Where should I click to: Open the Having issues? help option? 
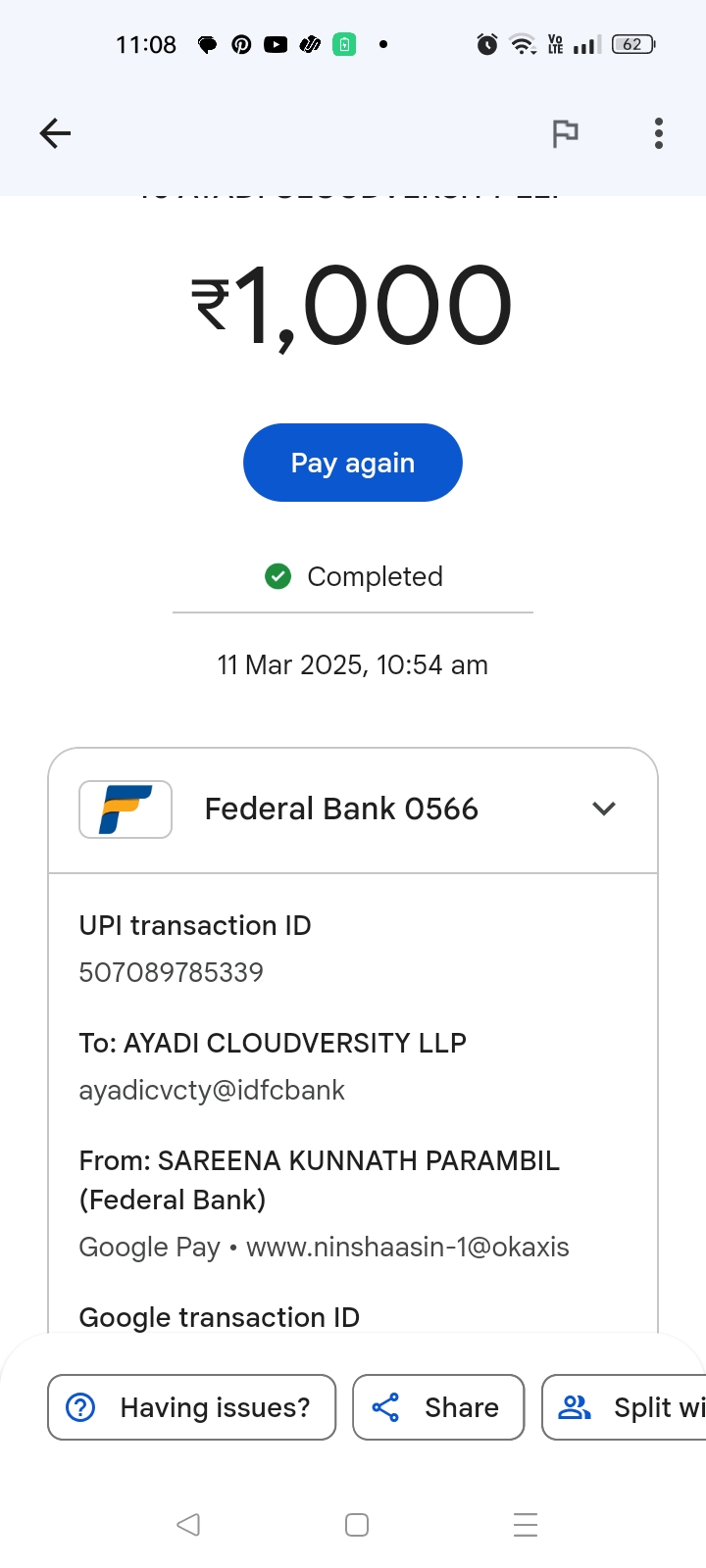click(192, 1407)
